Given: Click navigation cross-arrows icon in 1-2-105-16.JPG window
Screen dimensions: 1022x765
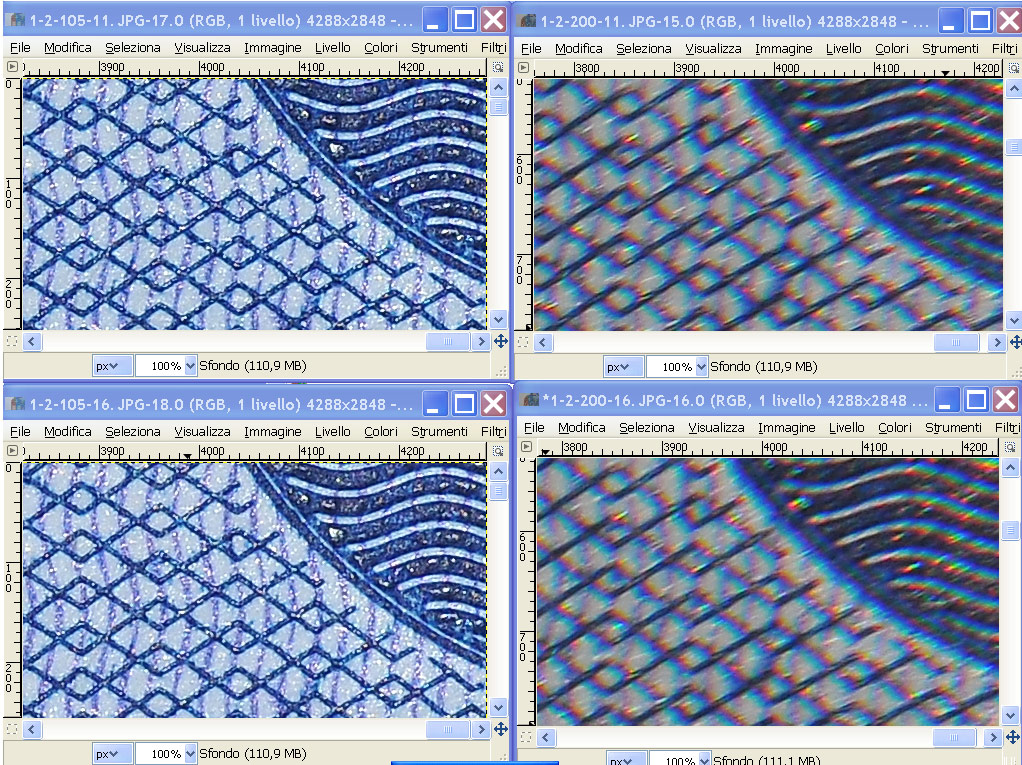Looking at the screenshot, I should [501, 729].
